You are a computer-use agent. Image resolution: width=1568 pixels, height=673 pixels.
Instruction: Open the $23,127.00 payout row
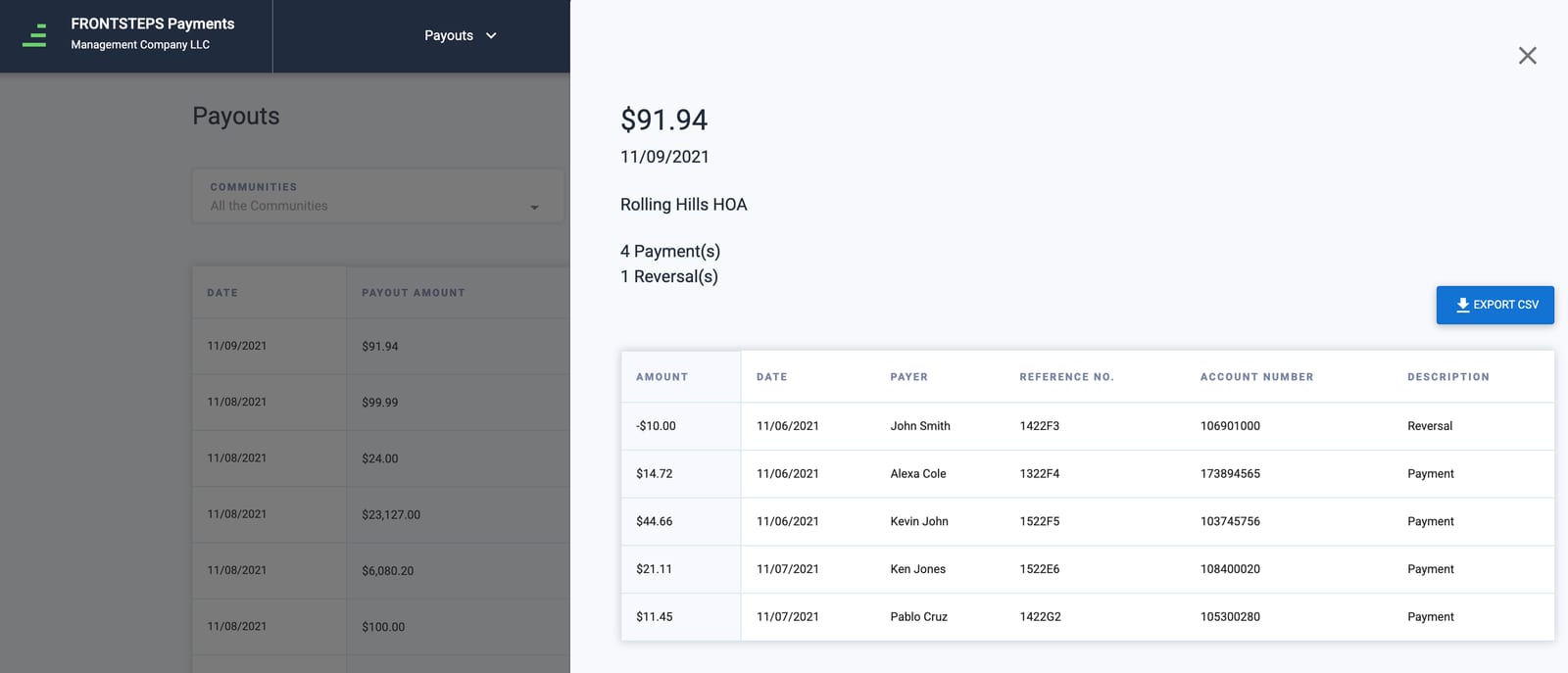(x=381, y=514)
